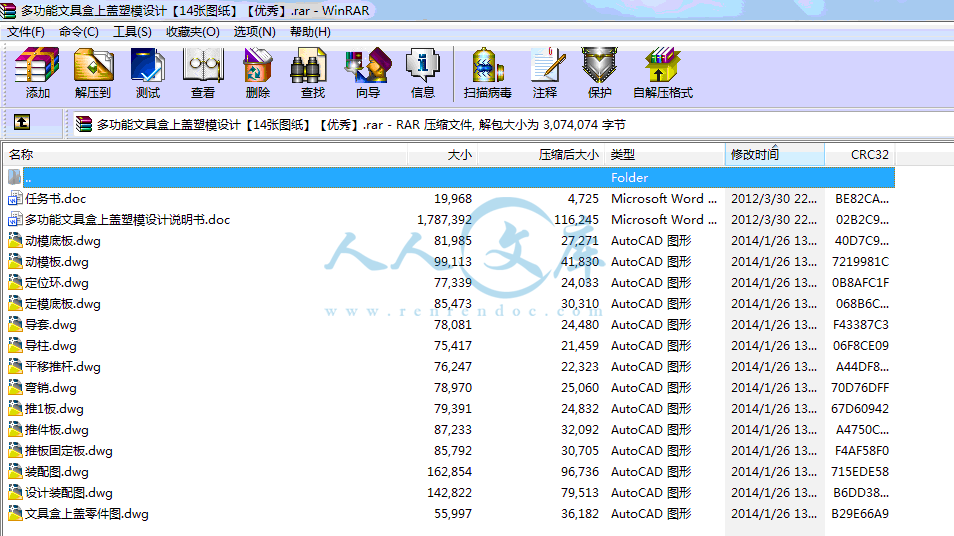Select the 弯销.dwg file name
Screen dimensions: 954x536
click(x=50, y=388)
